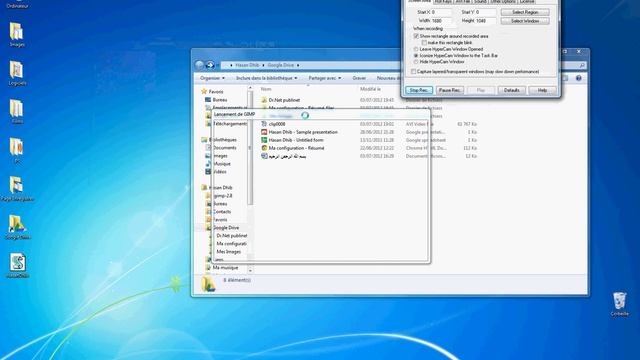Viewport: 640px width, 360px height.
Task: Open the Corbeille recycle bin
Action: (x=619, y=304)
